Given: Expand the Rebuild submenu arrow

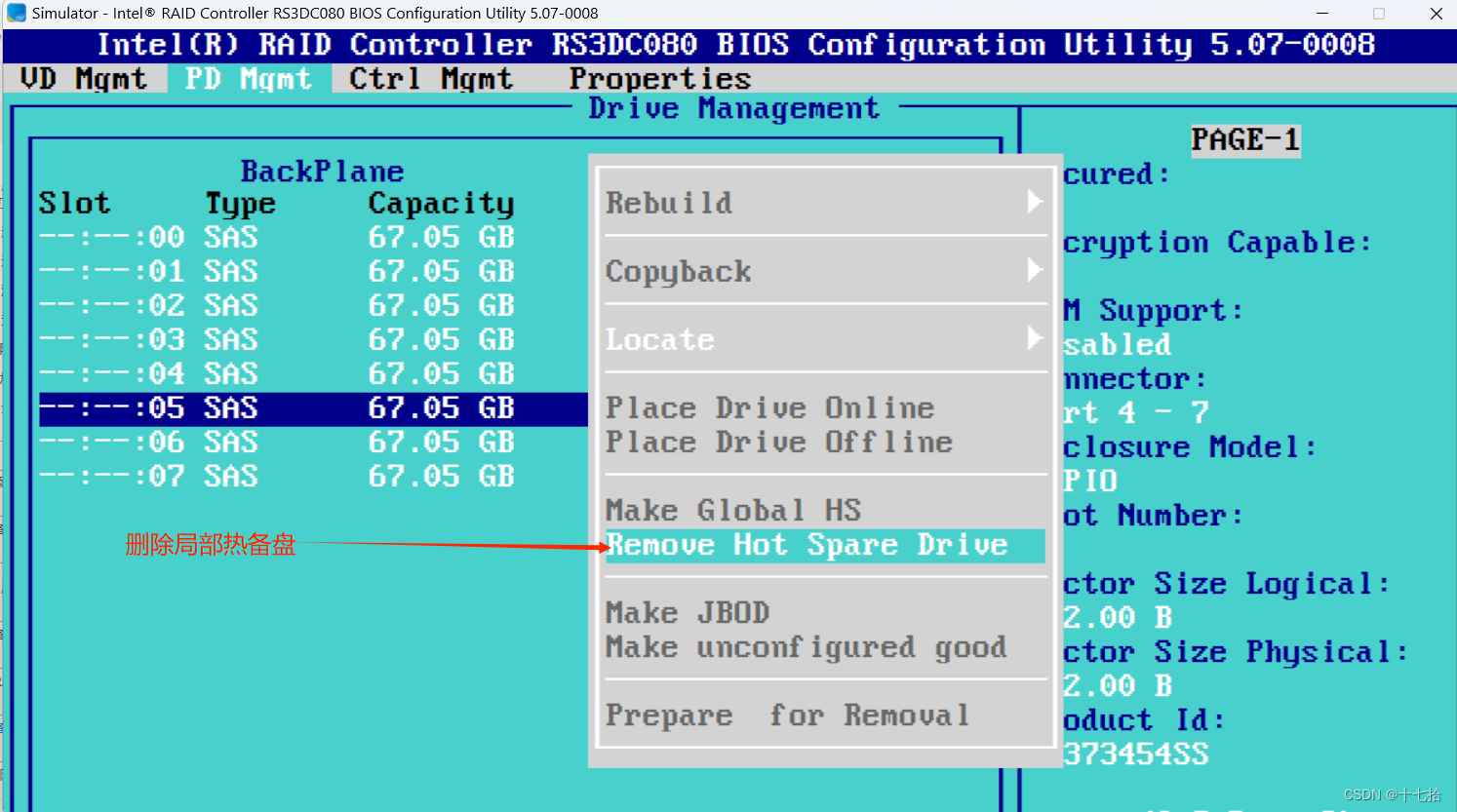Looking at the screenshot, I should click(1035, 202).
